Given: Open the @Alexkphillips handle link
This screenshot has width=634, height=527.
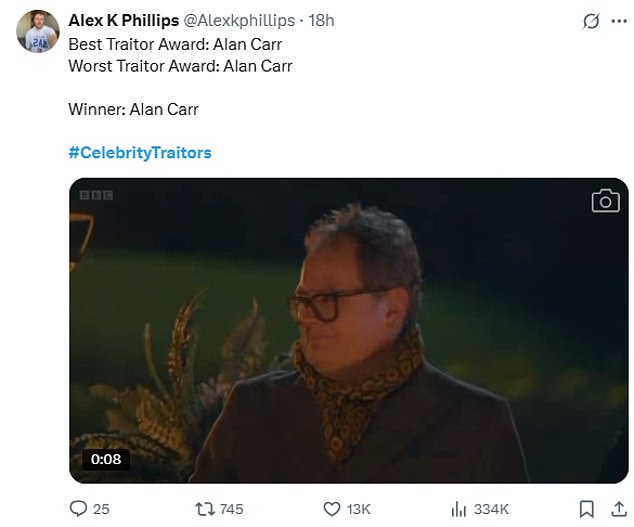Looking at the screenshot, I should 240,21.
